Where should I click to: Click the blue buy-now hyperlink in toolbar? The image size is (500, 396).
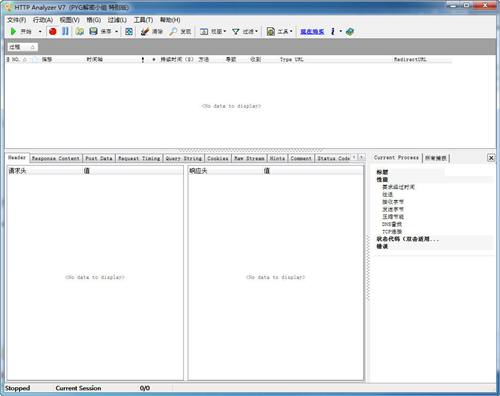(312, 32)
